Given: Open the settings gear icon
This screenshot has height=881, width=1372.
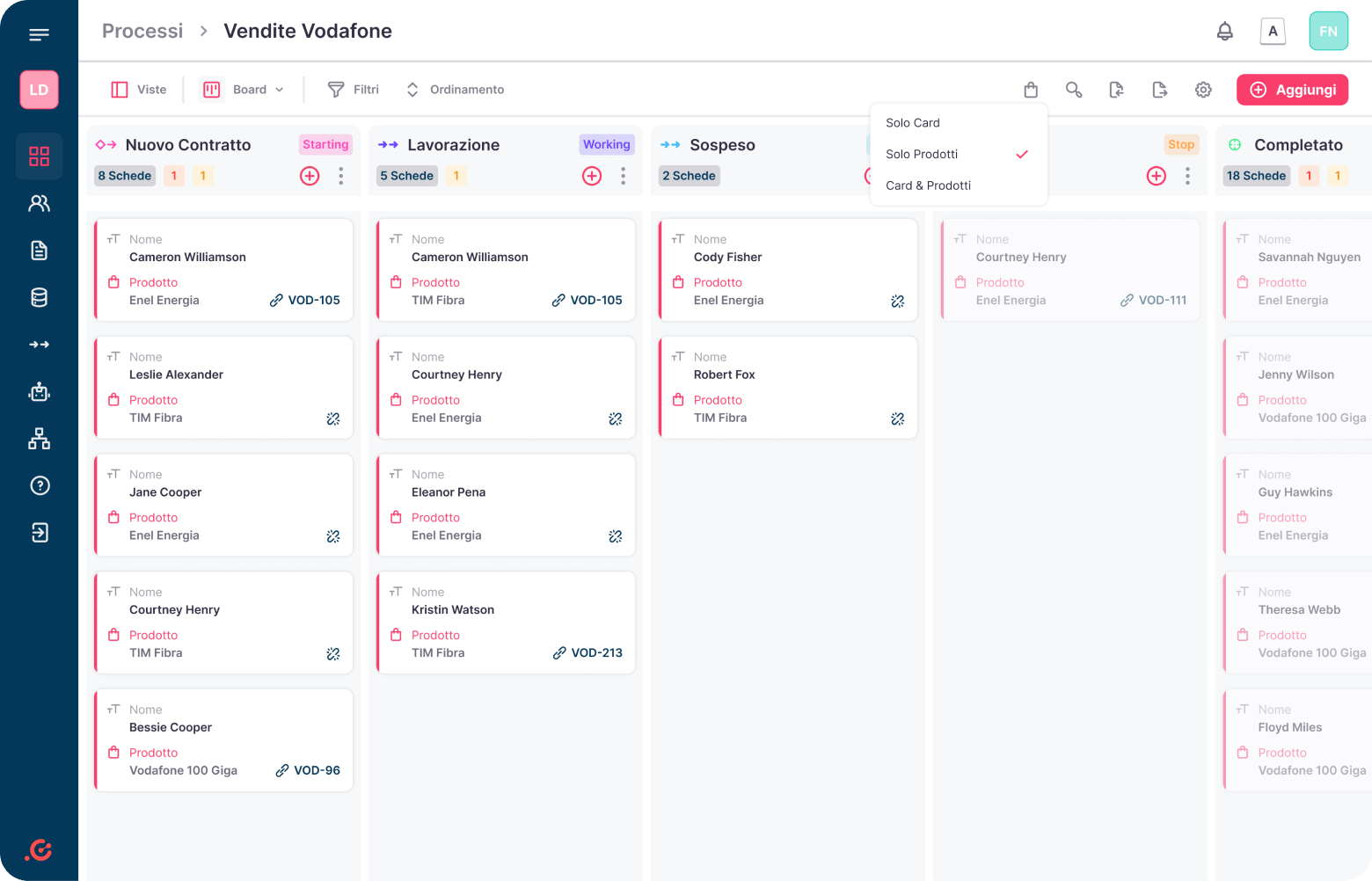Looking at the screenshot, I should tap(1203, 90).
